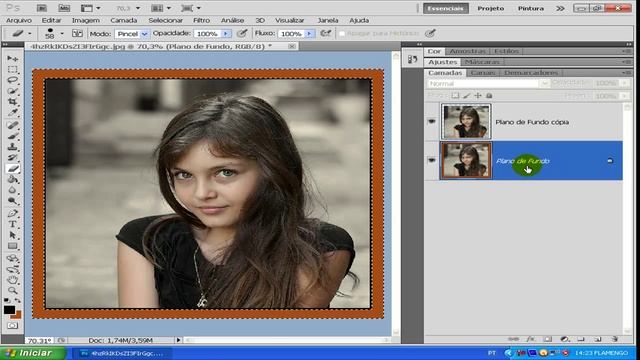Open the Fluxo slider arrow

[309, 34]
